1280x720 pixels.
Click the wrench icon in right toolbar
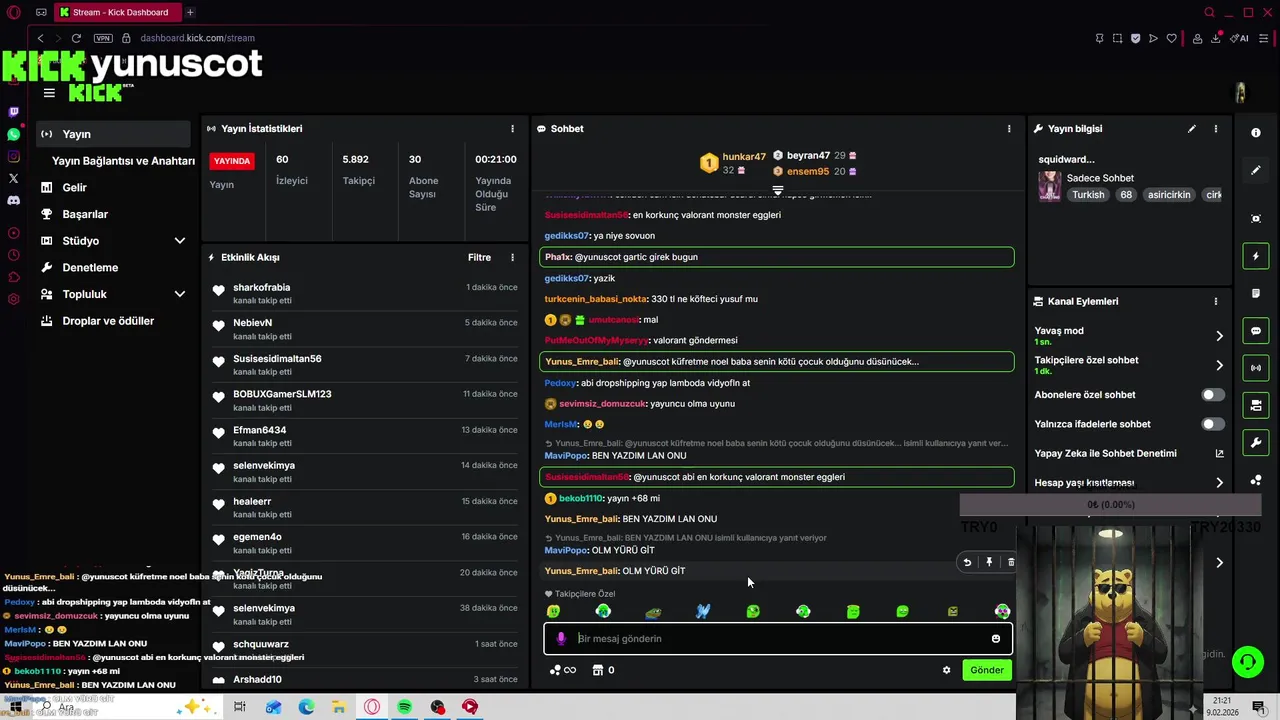tap(1256, 443)
